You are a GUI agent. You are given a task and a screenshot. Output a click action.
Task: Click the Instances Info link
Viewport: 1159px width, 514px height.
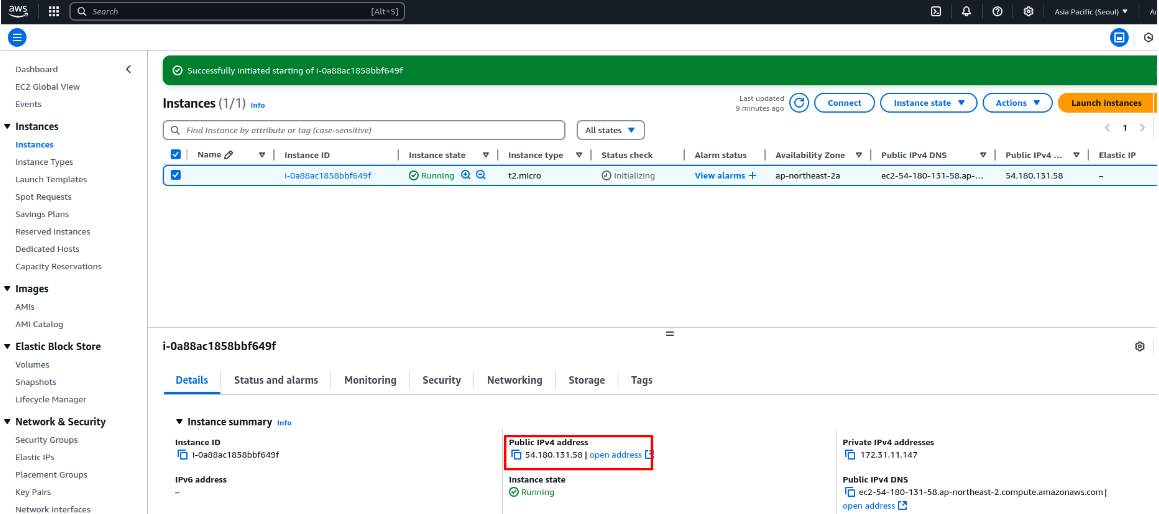click(257, 105)
